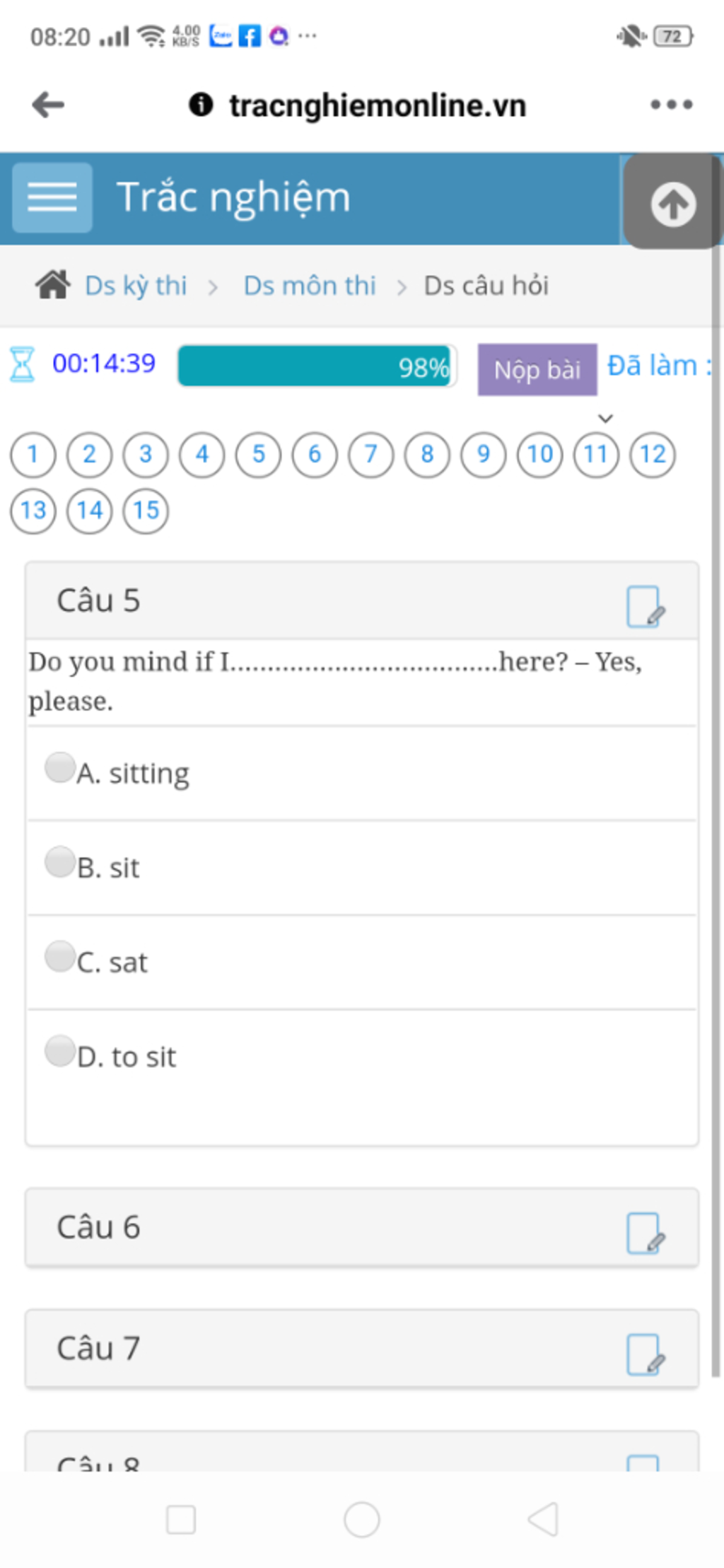The image size is (724, 1568).
Task: Click the home icon in breadcrumb
Action: point(53,286)
